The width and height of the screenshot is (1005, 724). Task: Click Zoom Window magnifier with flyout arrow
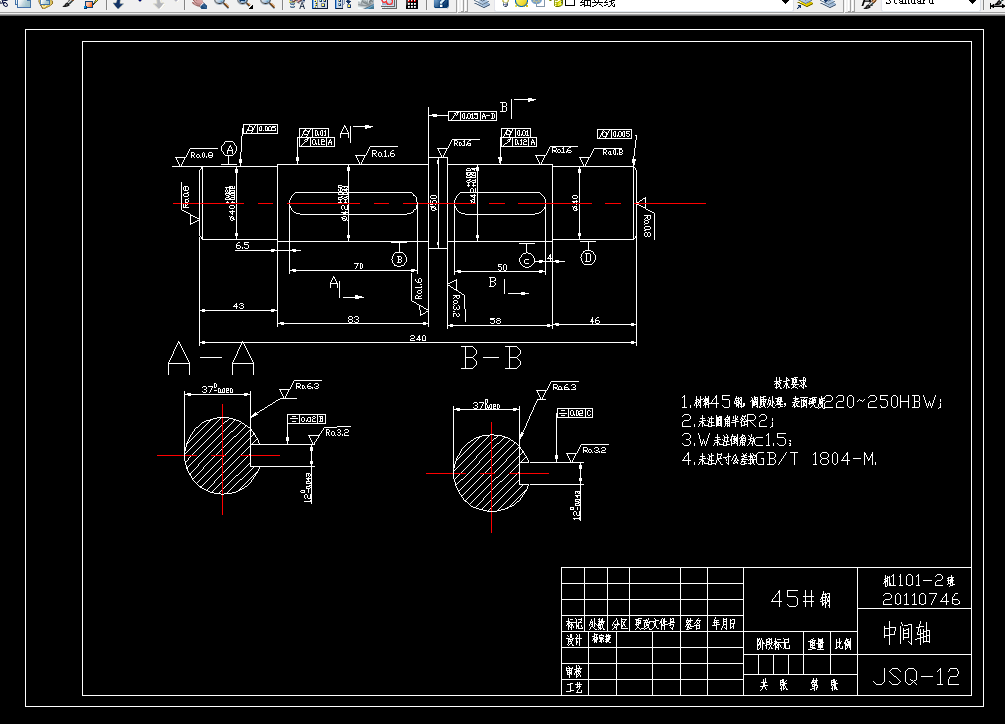tap(244, 3)
